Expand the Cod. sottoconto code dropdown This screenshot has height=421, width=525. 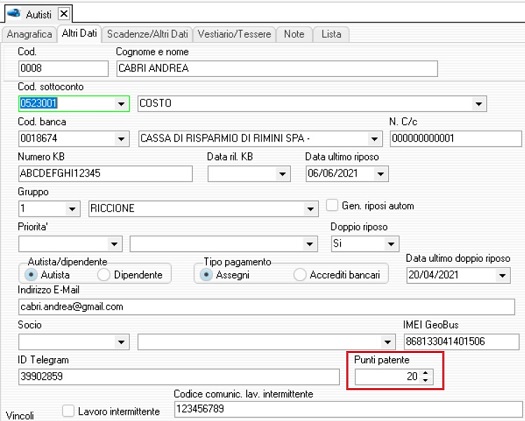121,104
